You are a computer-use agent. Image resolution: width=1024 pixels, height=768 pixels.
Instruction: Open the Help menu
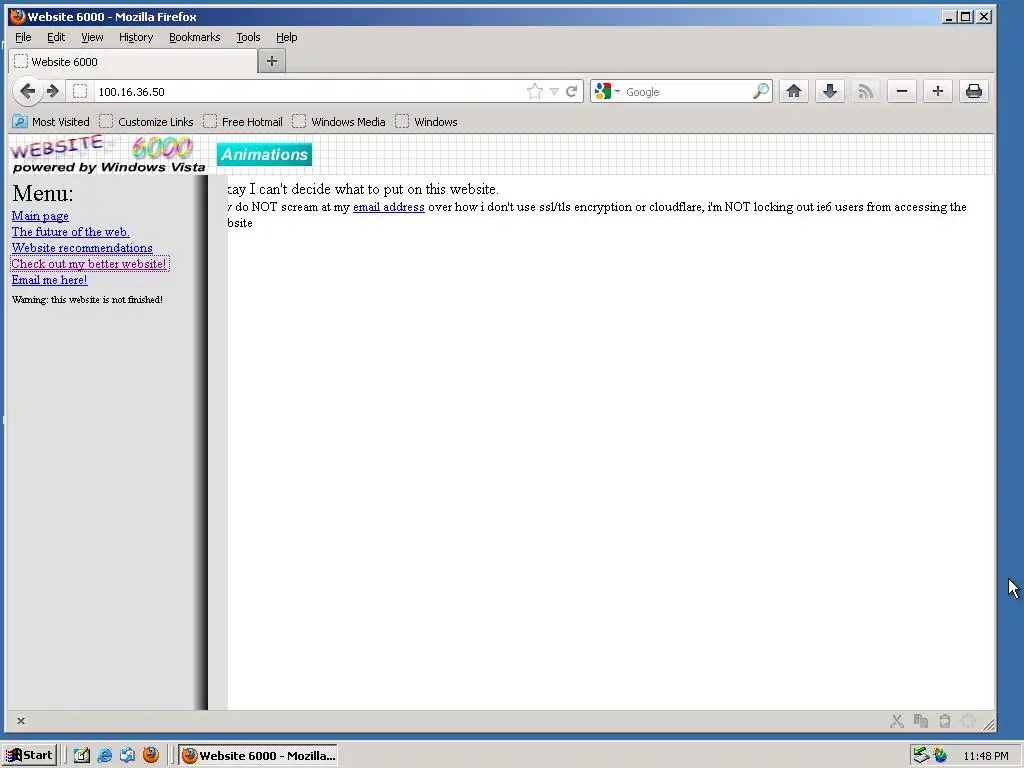286,37
